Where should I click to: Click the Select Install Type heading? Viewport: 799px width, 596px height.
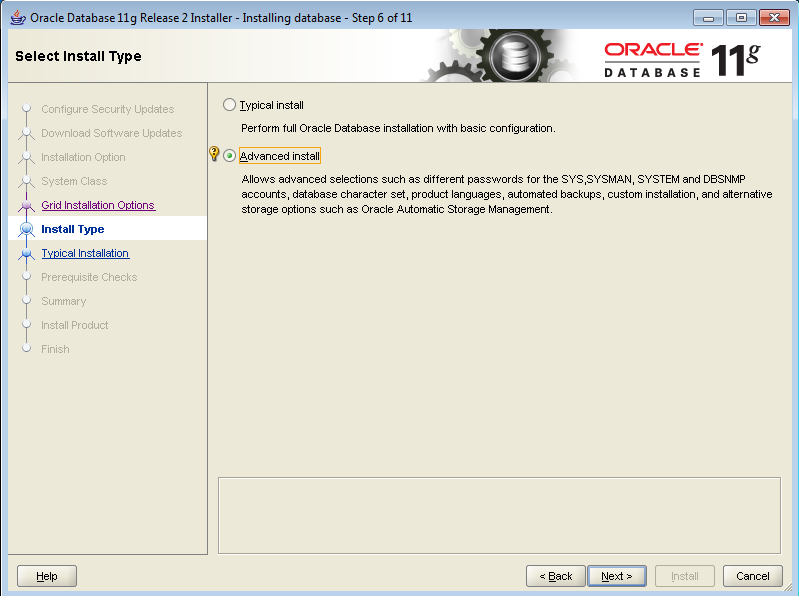click(78, 56)
